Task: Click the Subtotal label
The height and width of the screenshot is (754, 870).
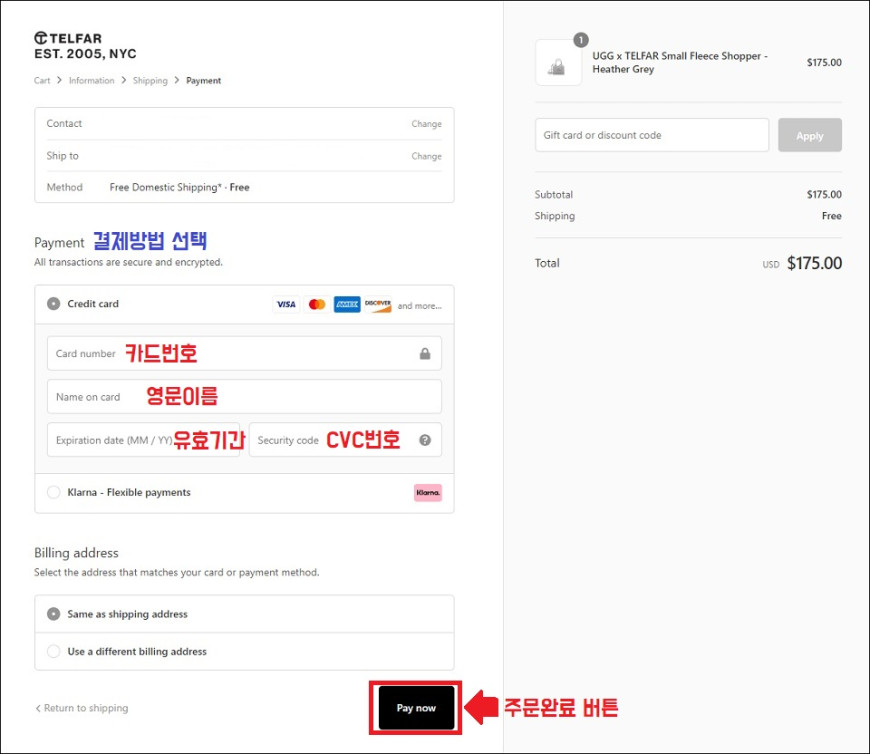Action: 554,195
